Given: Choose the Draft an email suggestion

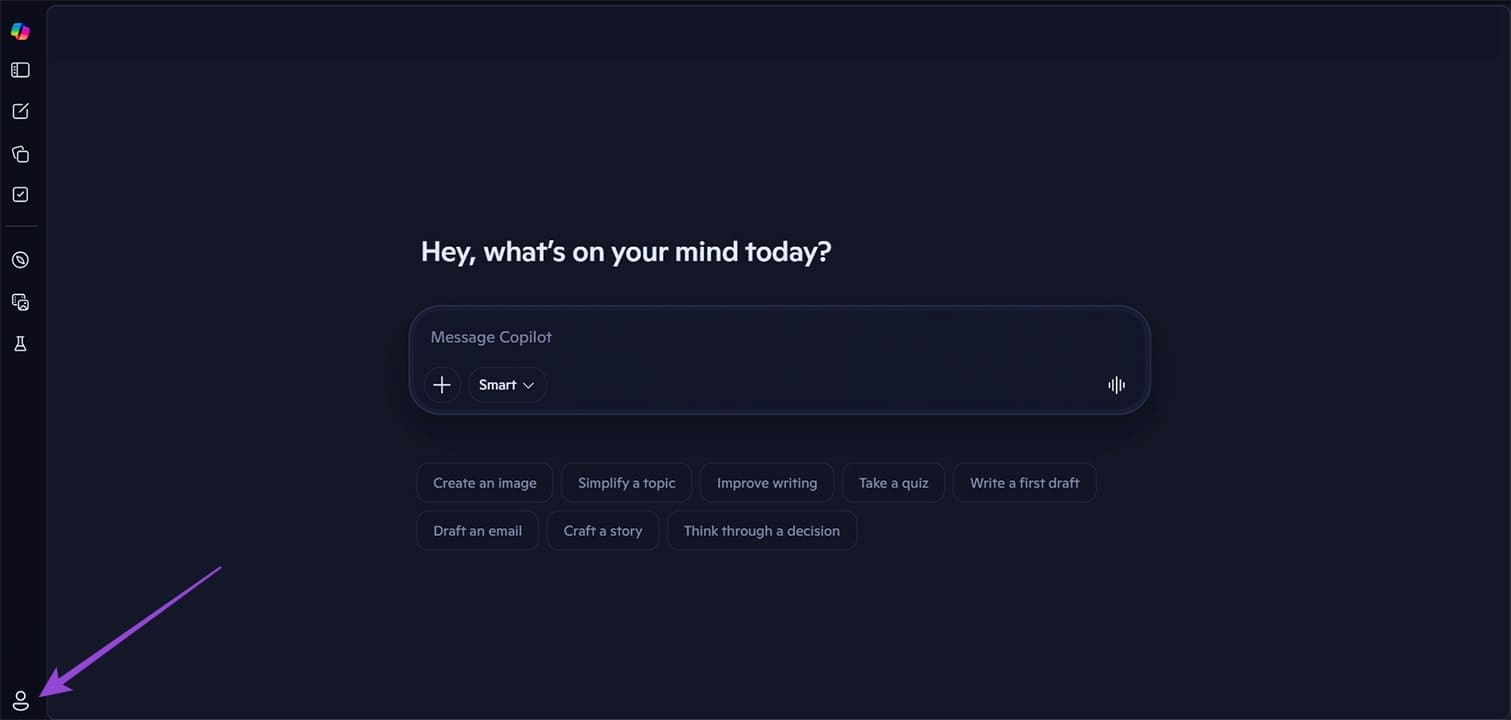Looking at the screenshot, I should [478, 531].
